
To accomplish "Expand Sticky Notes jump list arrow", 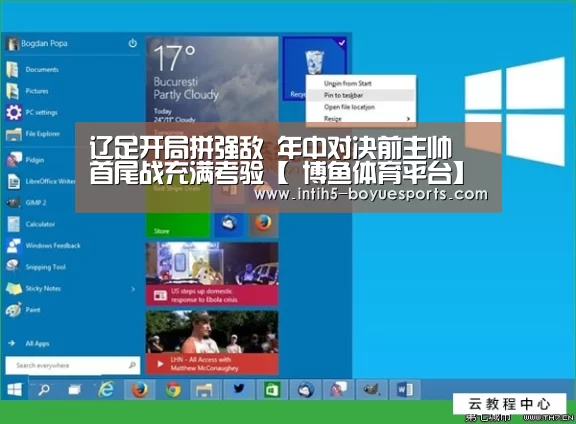I will tap(133, 289).
